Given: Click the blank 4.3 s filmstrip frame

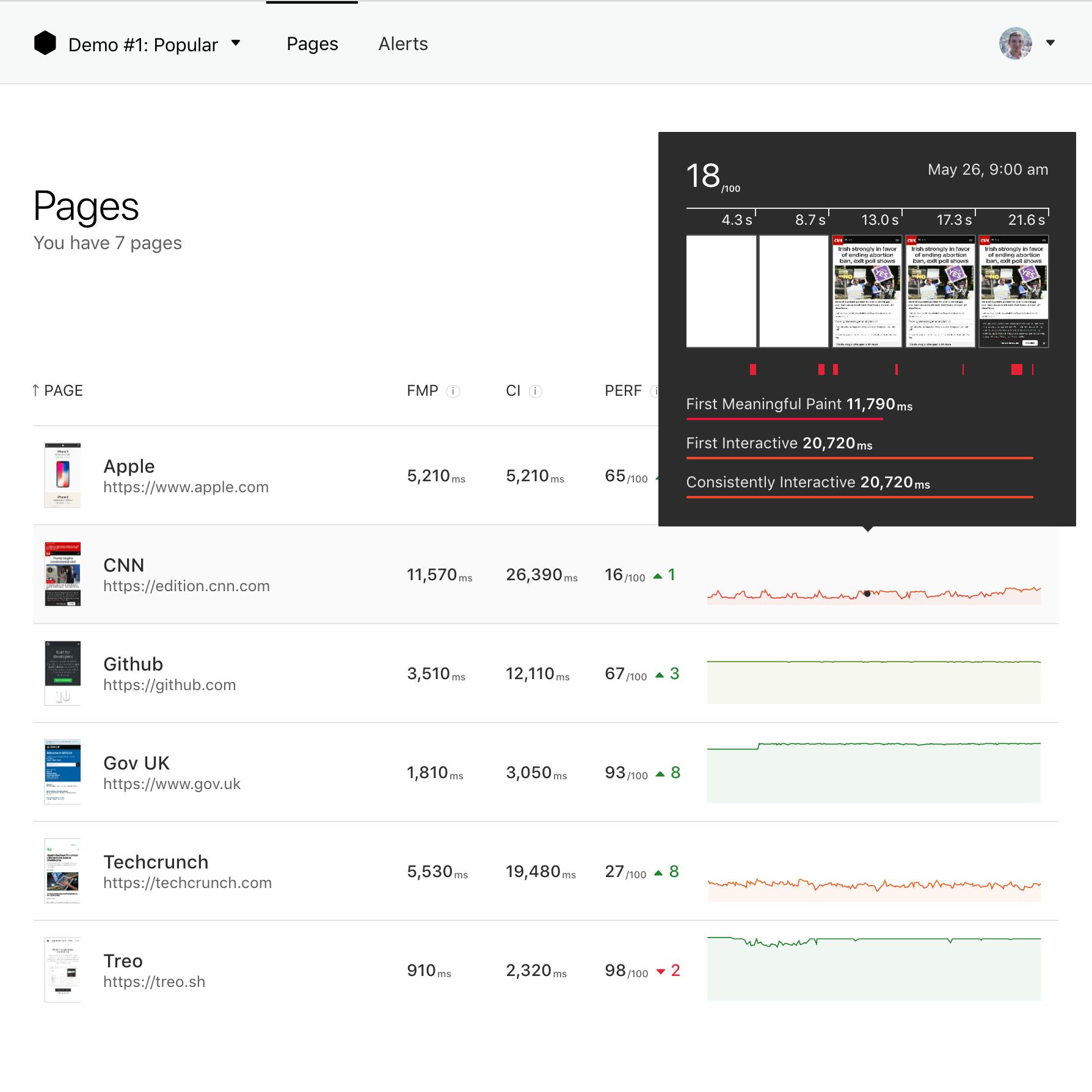Looking at the screenshot, I should tap(721, 291).
